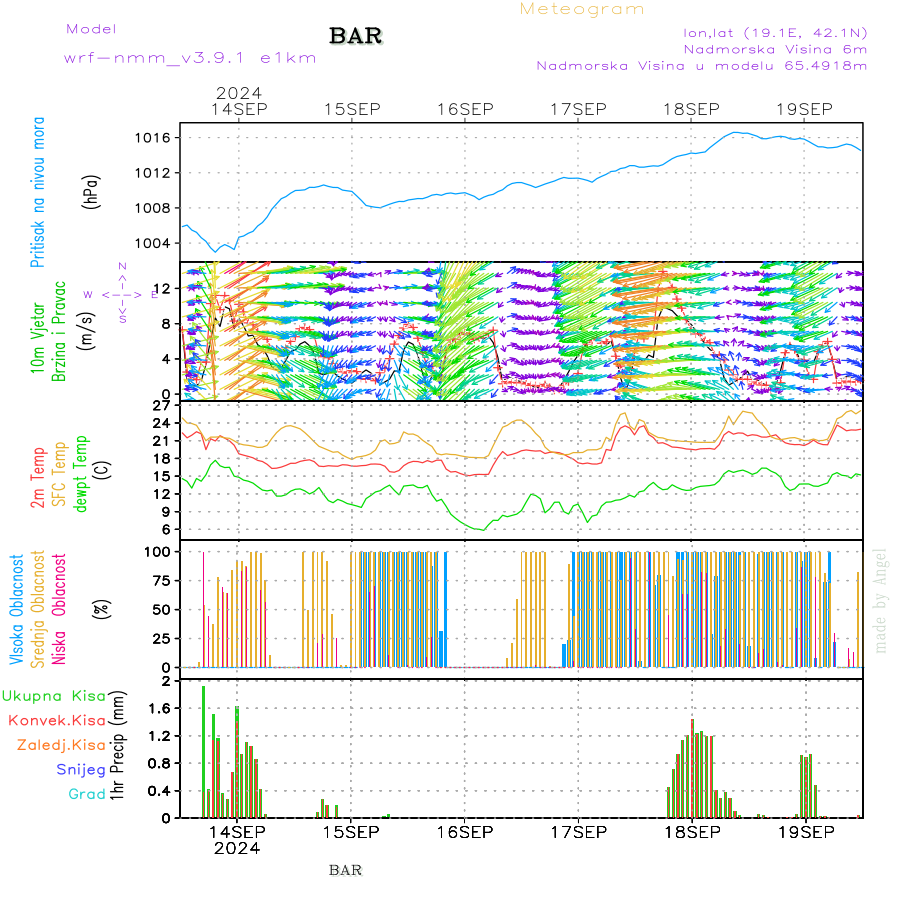900x900 pixels.
Task: Click the 27 temperature axis value
Action: pos(162,406)
